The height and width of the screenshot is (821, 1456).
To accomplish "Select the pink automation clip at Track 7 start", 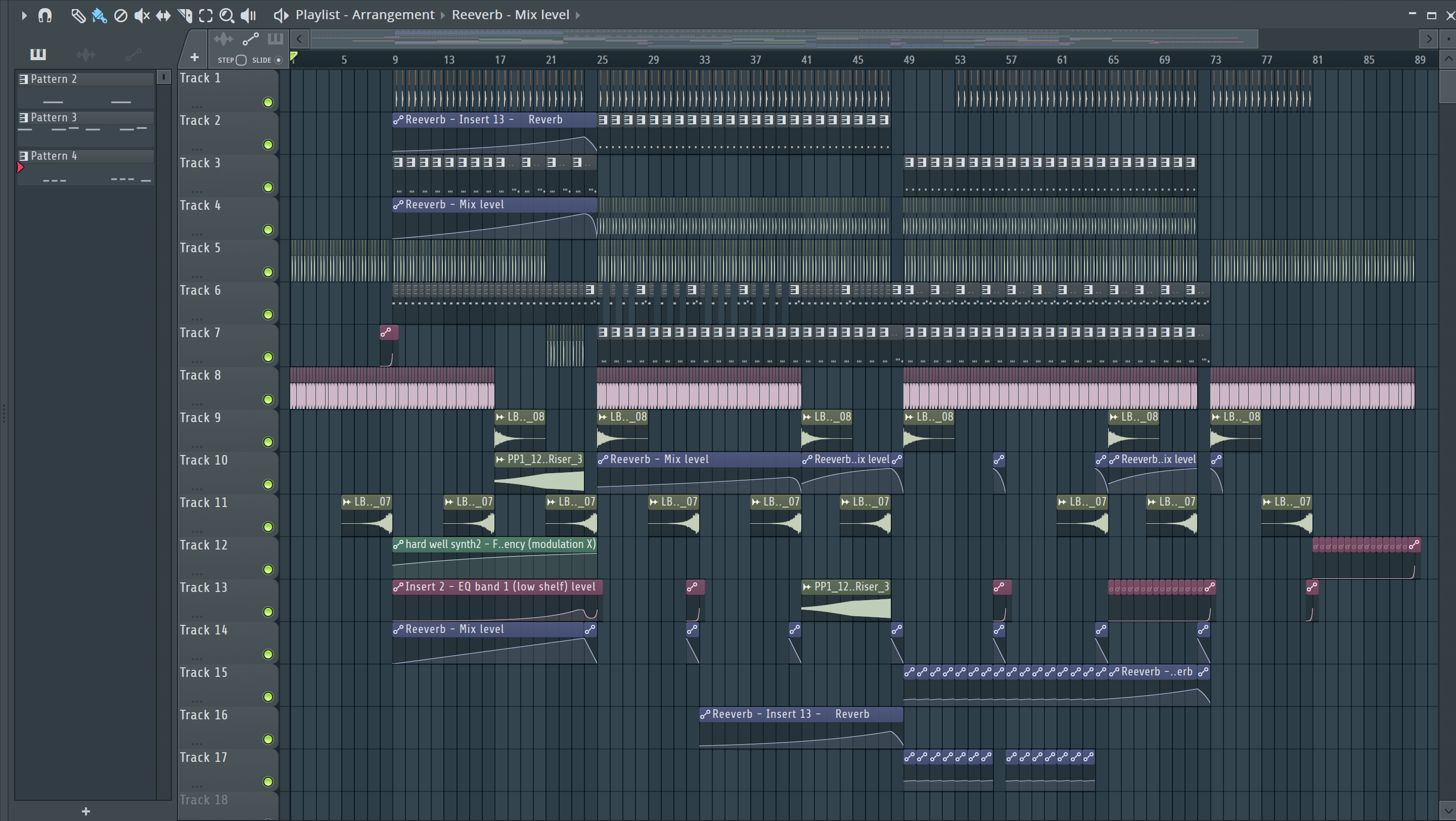I will point(389,345).
